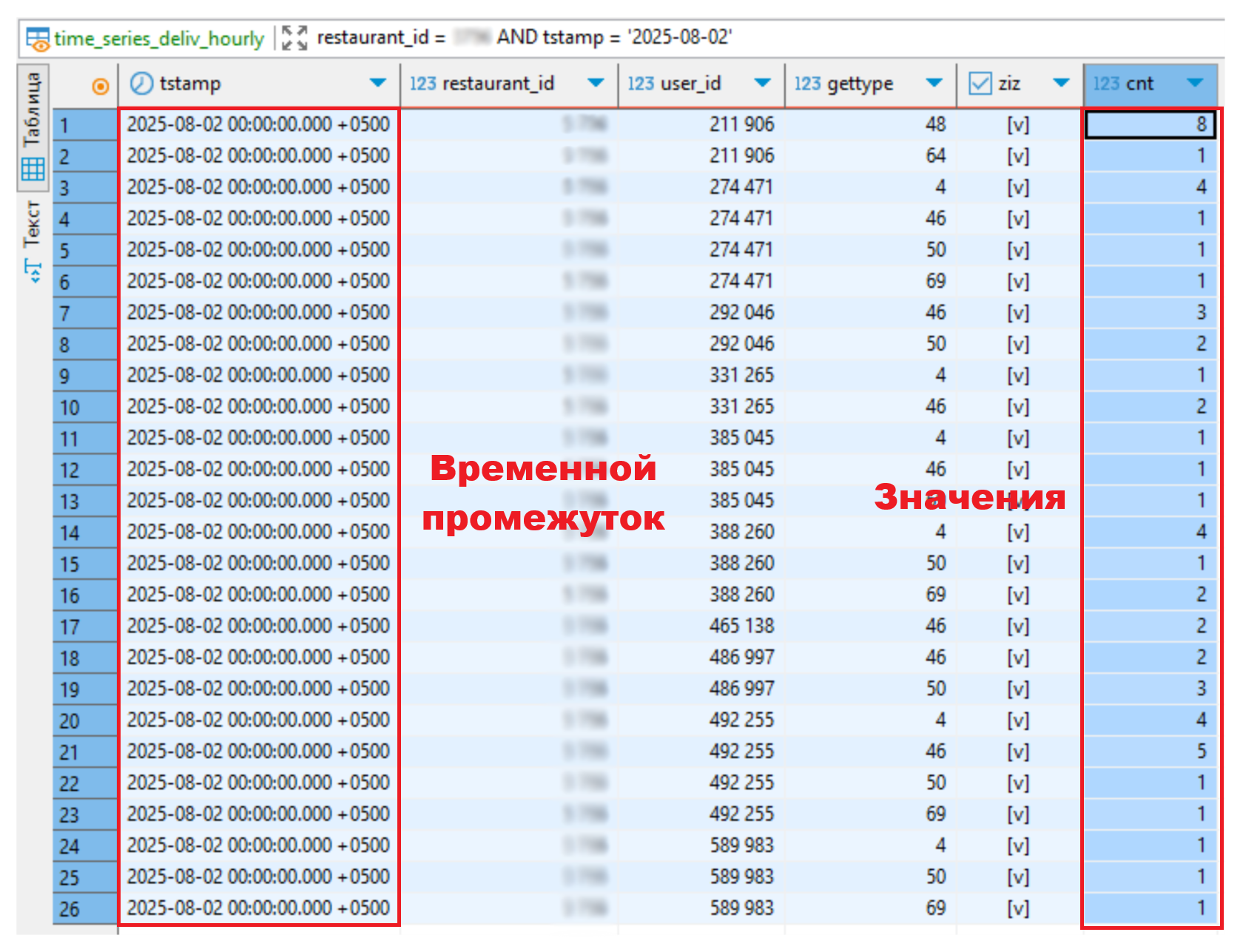Image resolution: width=1243 pixels, height=952 pixels.
Task: Click the expand filter panel arrows icon
Action: 294,38
